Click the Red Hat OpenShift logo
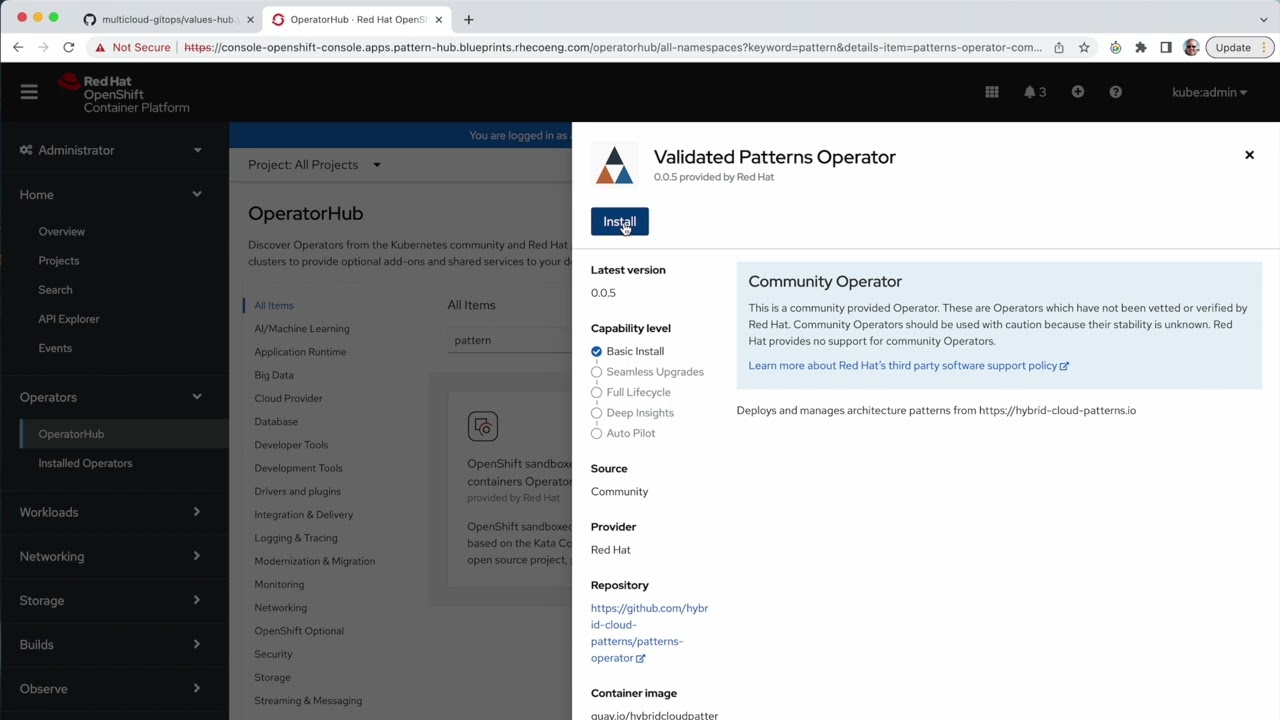 pyautogui.click(x=124, y=93)
